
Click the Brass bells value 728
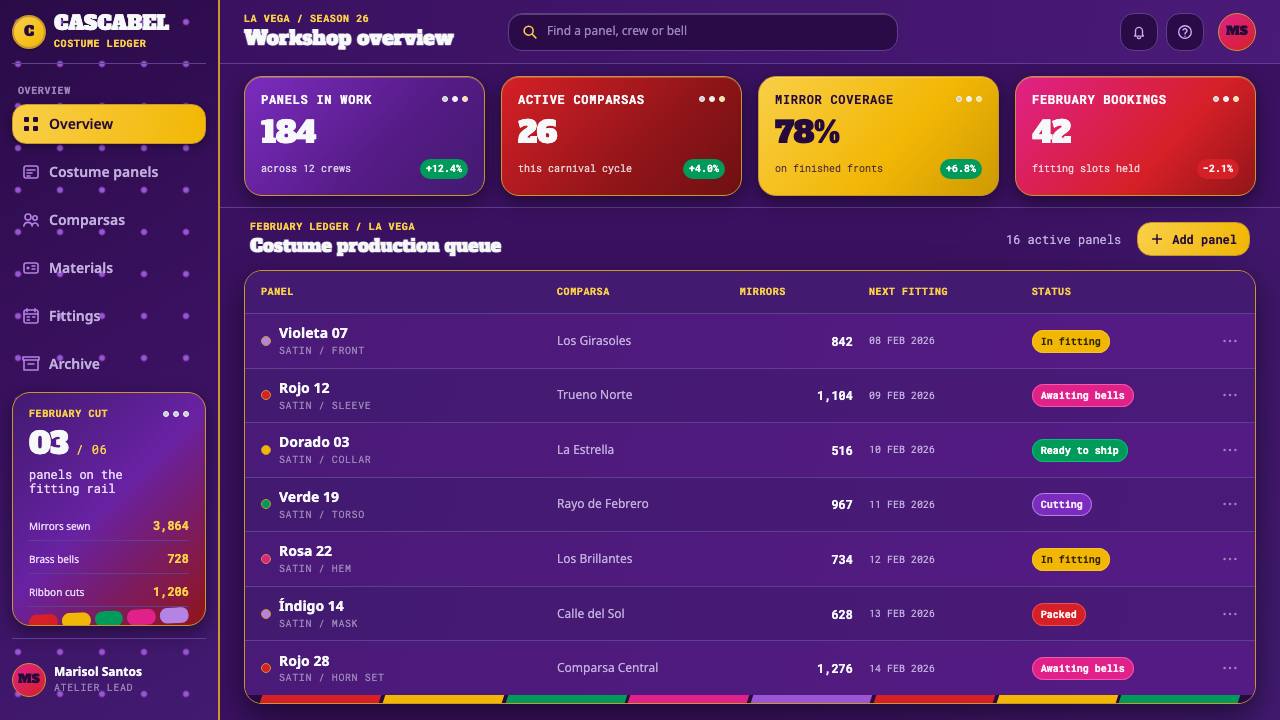[178, 559]
